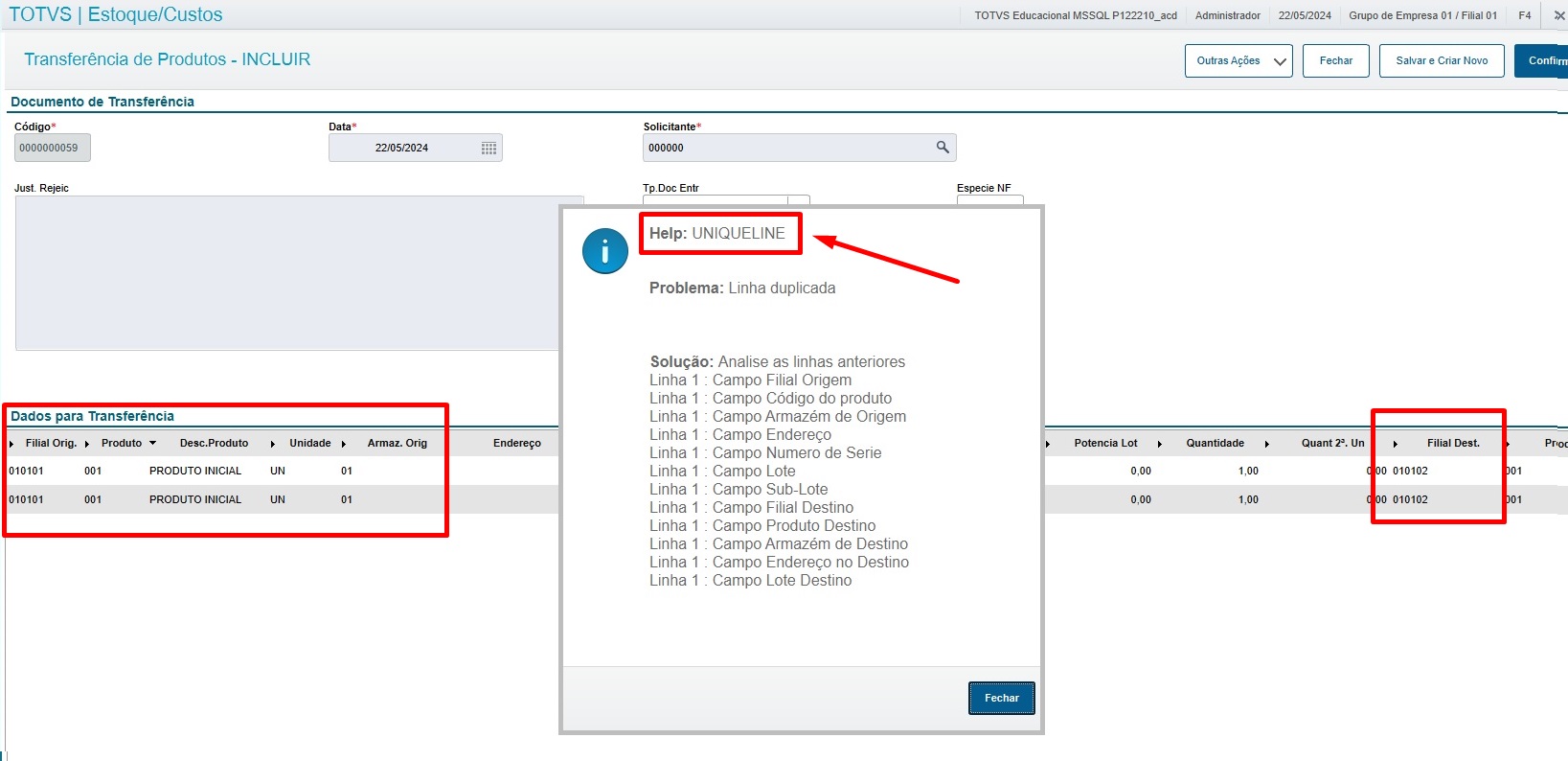Click second row Filial Dest 010102 cell
1568x761 pixels.
[1410, 499]
